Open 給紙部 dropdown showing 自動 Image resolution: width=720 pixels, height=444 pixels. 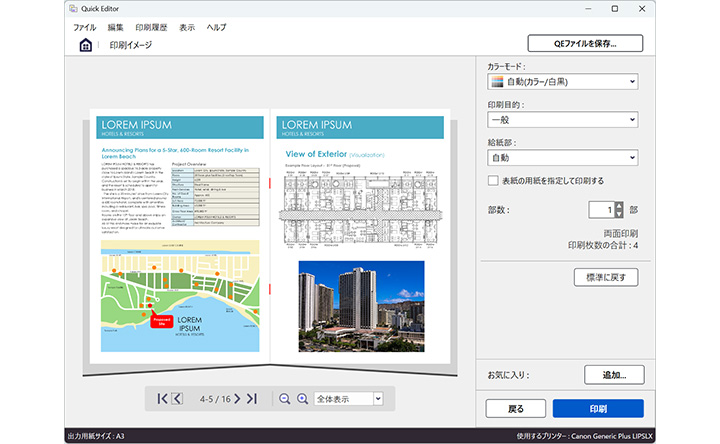562,158
